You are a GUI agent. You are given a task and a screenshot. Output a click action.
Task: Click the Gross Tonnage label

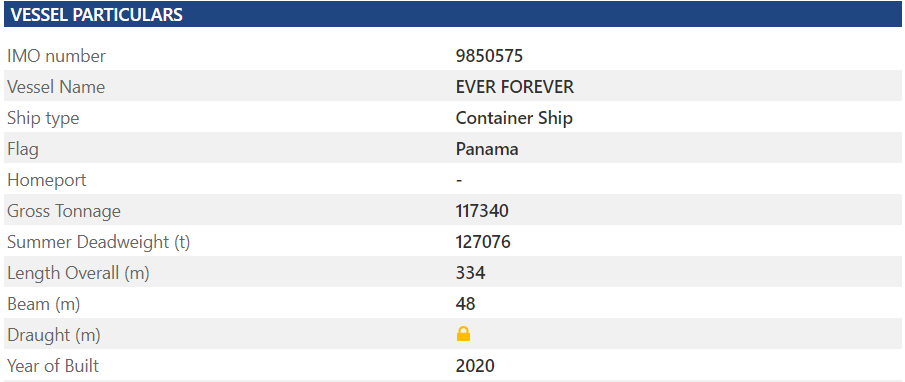[x=64, y=211]
